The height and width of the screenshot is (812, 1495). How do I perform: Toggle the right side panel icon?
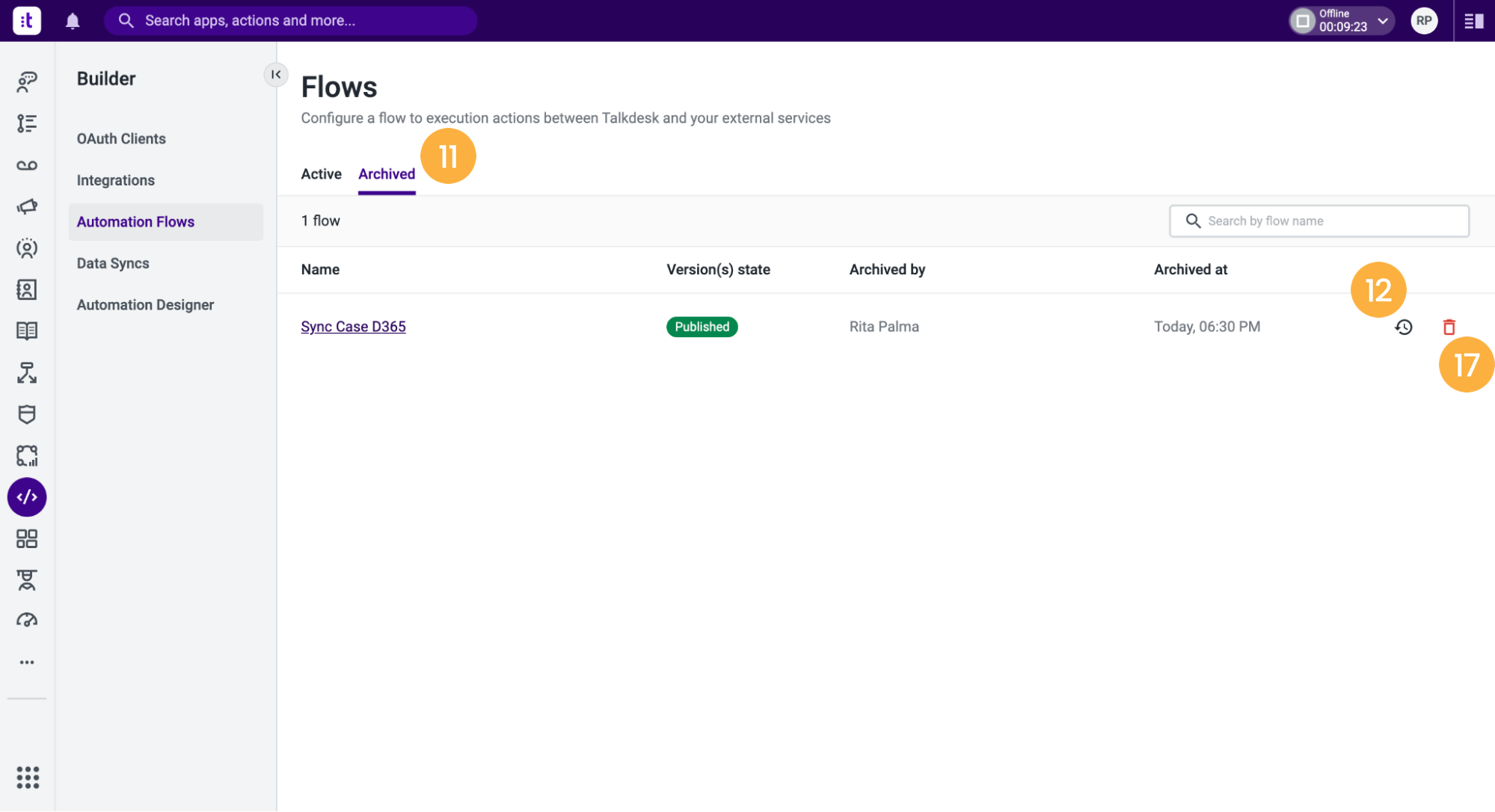click(1474, 21)
